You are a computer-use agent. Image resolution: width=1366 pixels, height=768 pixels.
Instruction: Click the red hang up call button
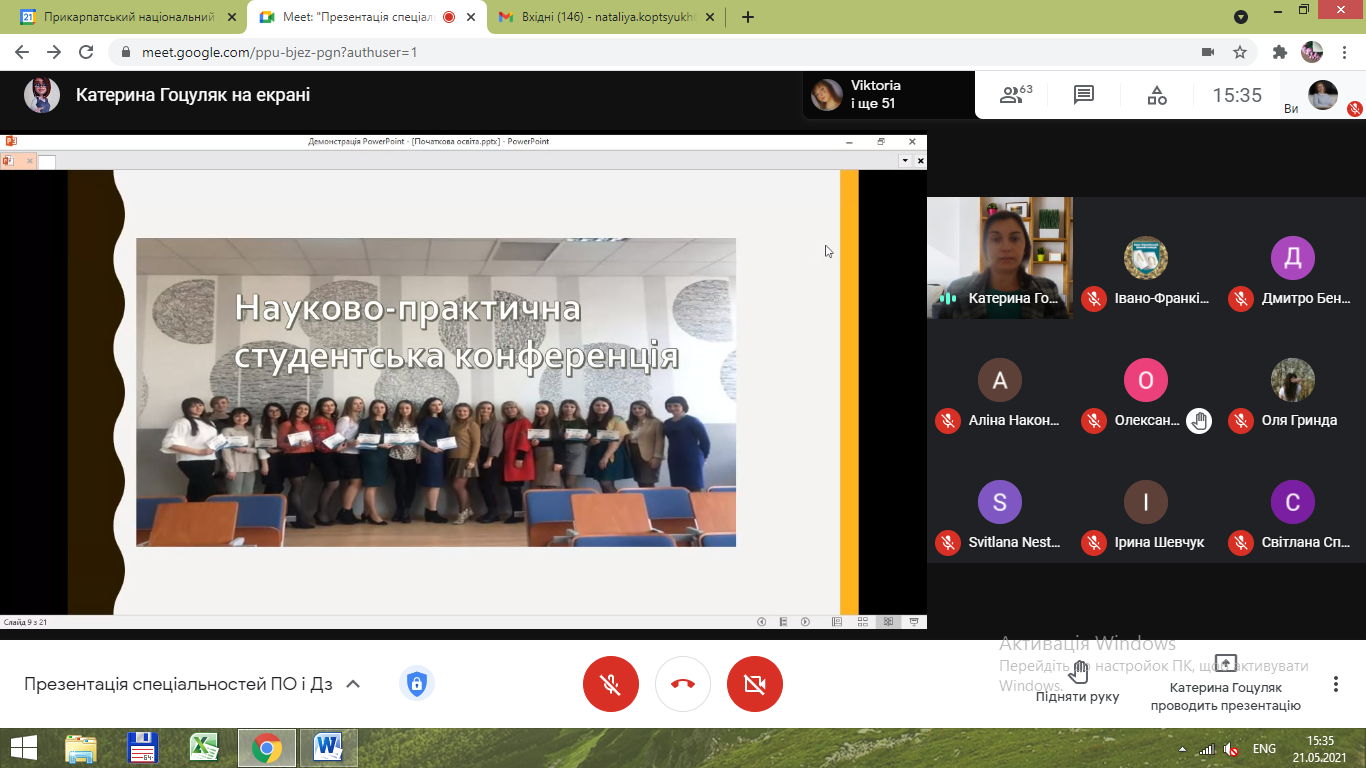[x=683, y=684]
